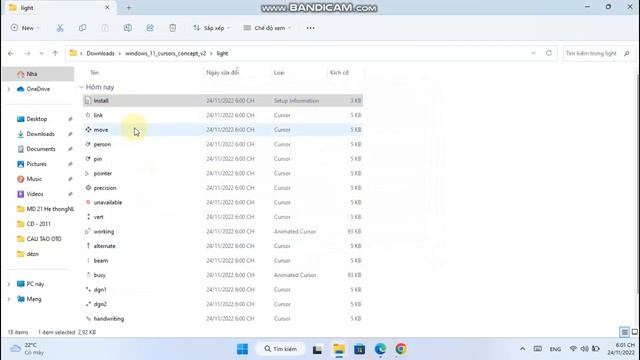Switch to details view icon in status bar
The height and width of the screenshot is (360, 640).
click(x=624, y=332)
